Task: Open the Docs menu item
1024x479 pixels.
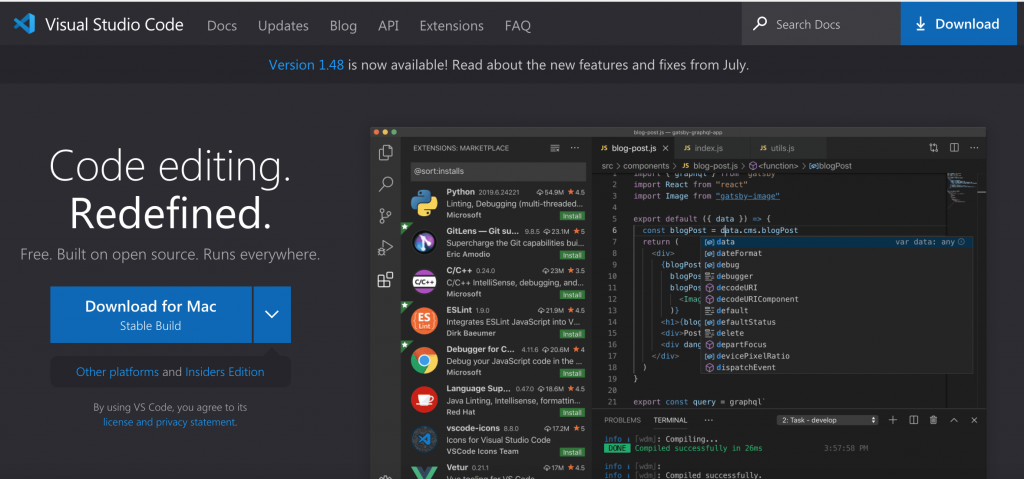Action: pos(222,25)
